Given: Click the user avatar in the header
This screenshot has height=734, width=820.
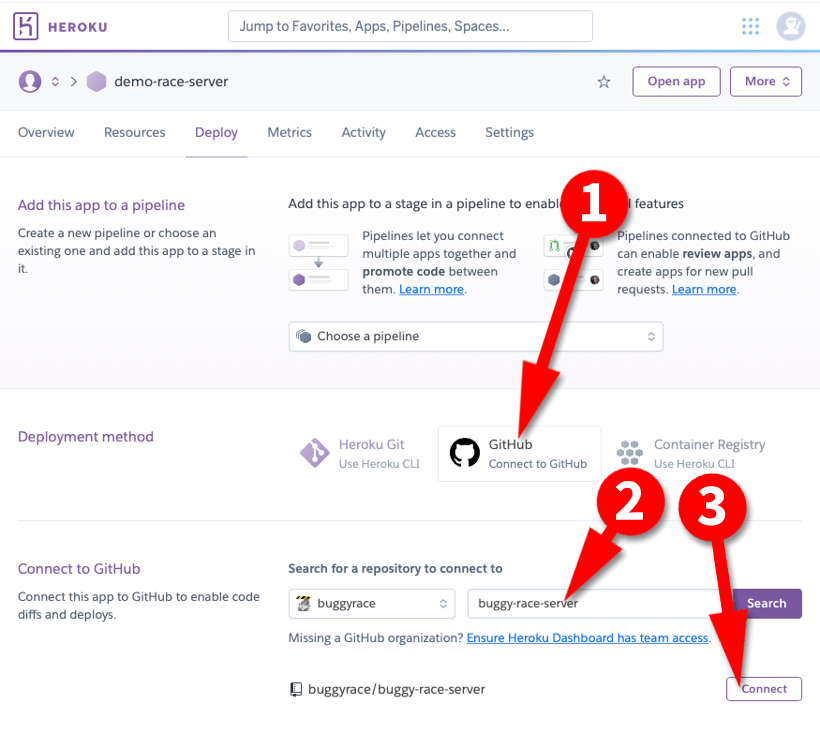Looking at the screenshot, I should pyautogui.click(x=791, y=26).
